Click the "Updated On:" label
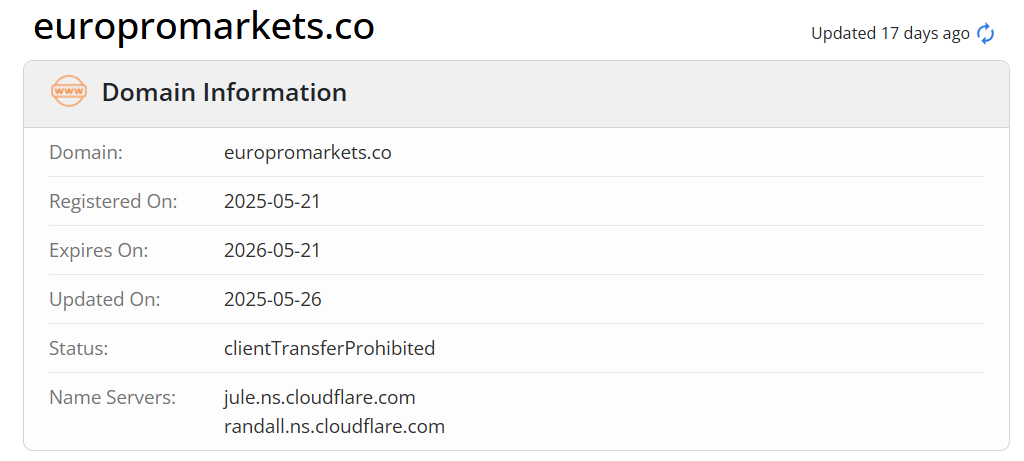1024x461 pixels. pos(104,299)
